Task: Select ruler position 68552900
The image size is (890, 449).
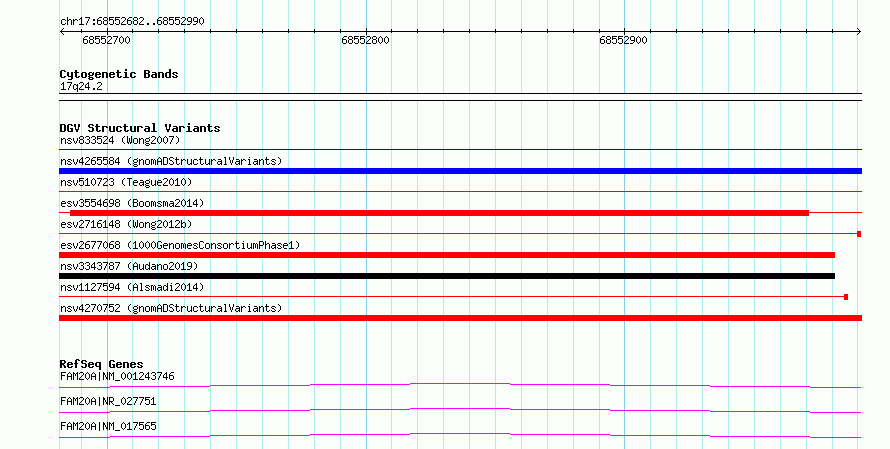Action: tap(623, 40)
